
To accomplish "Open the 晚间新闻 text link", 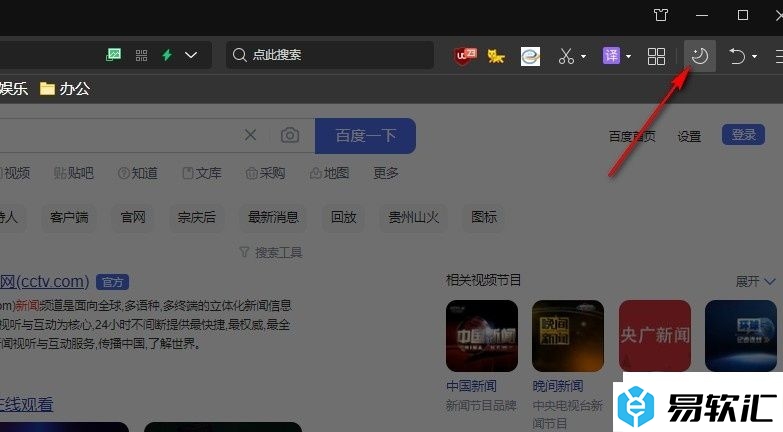I will coord(557,386).
